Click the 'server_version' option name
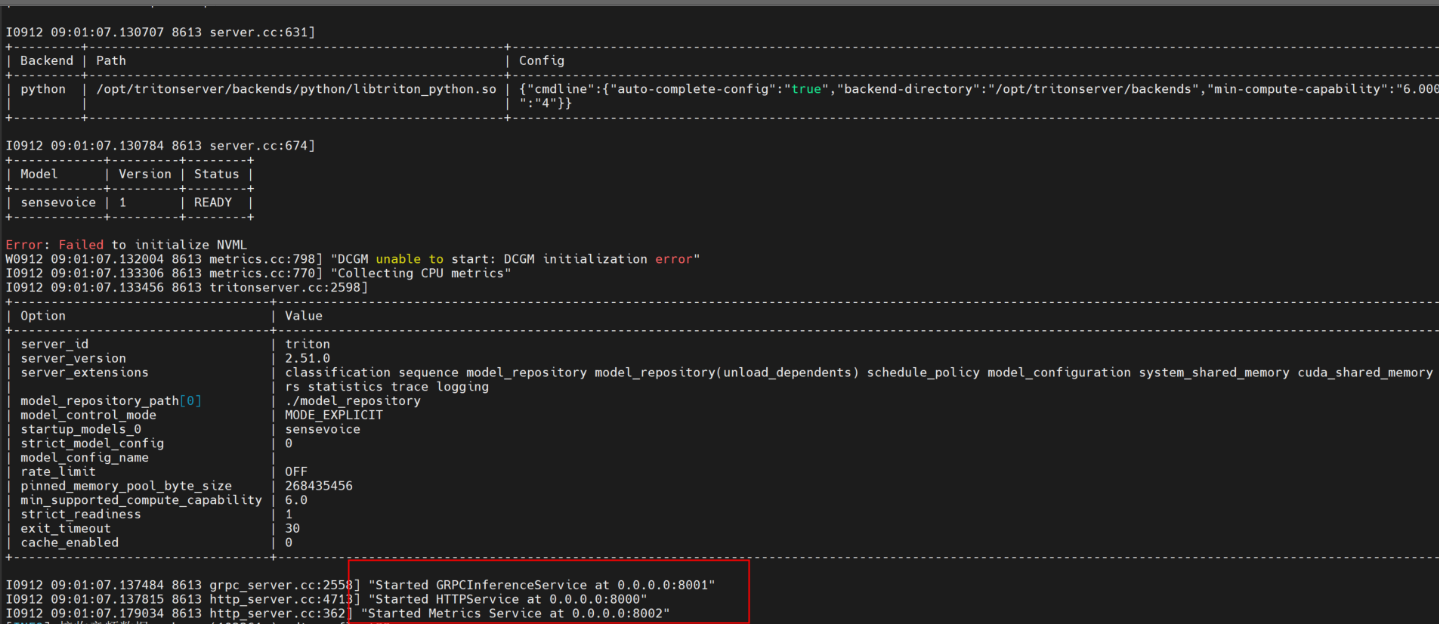The image size is (1439, 624). (x=73, y=358)
